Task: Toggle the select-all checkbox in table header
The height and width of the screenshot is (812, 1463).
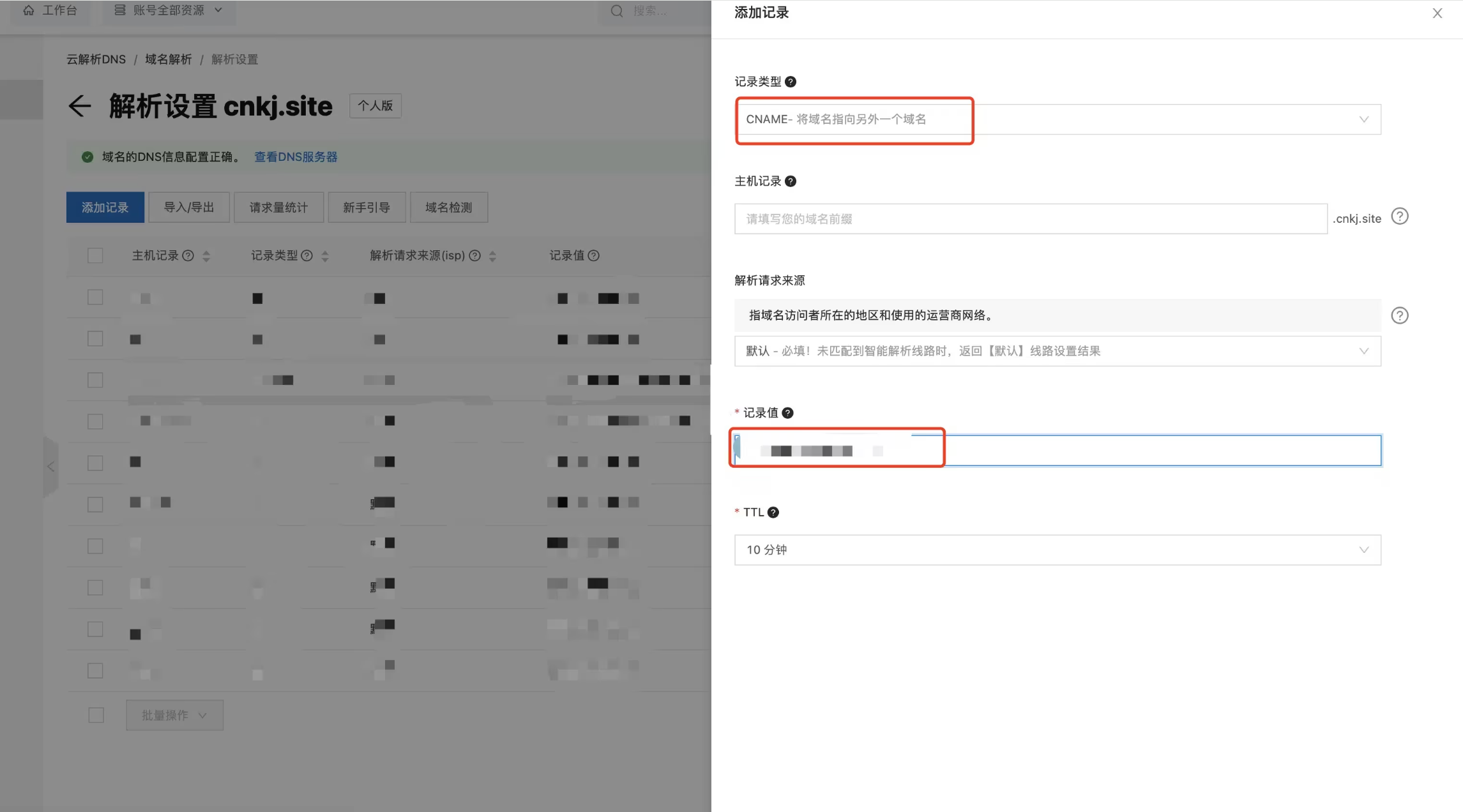Action: [95, 256]
